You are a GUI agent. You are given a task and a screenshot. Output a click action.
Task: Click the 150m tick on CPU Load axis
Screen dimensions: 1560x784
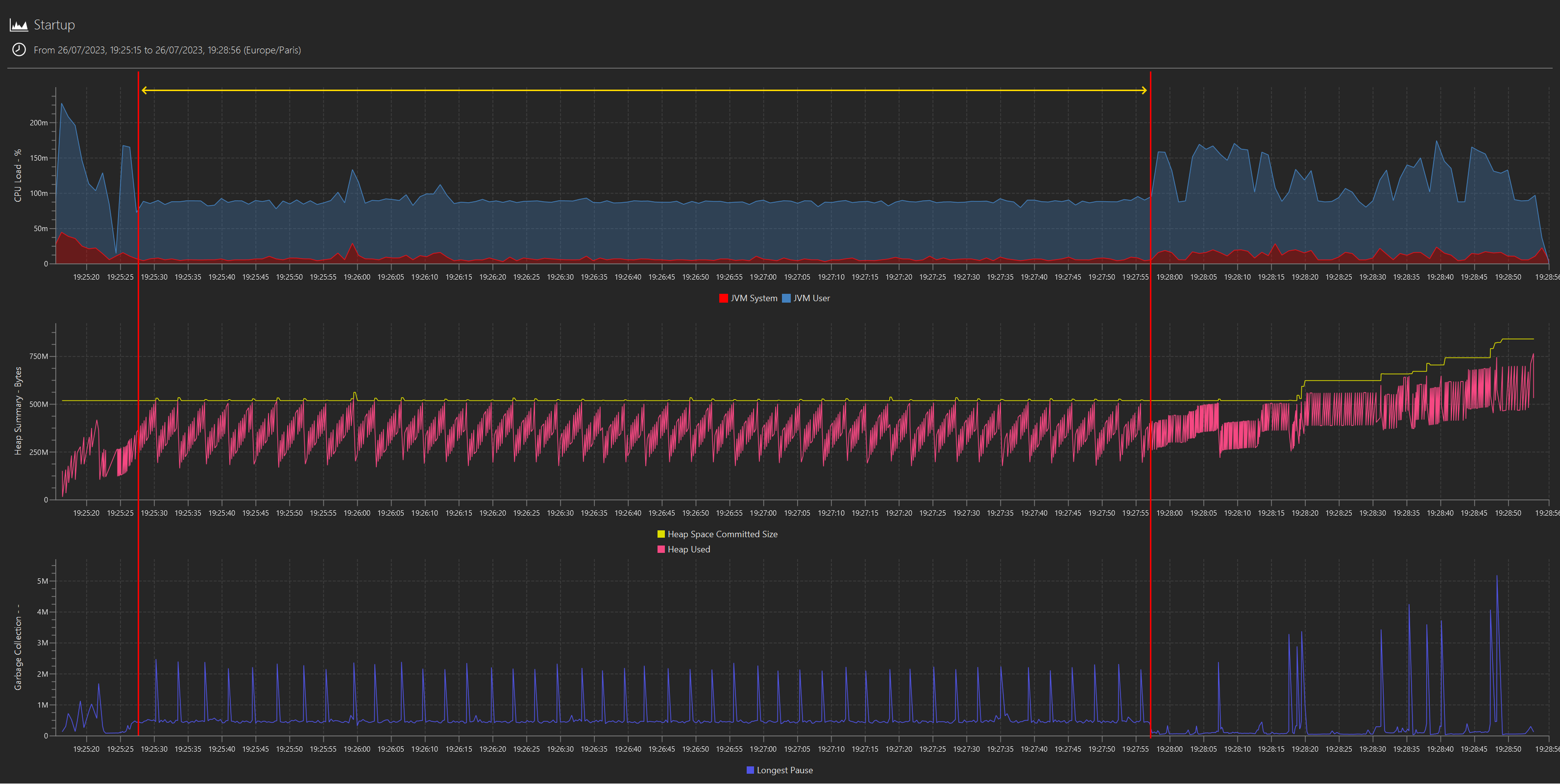[x=39, y=158]
